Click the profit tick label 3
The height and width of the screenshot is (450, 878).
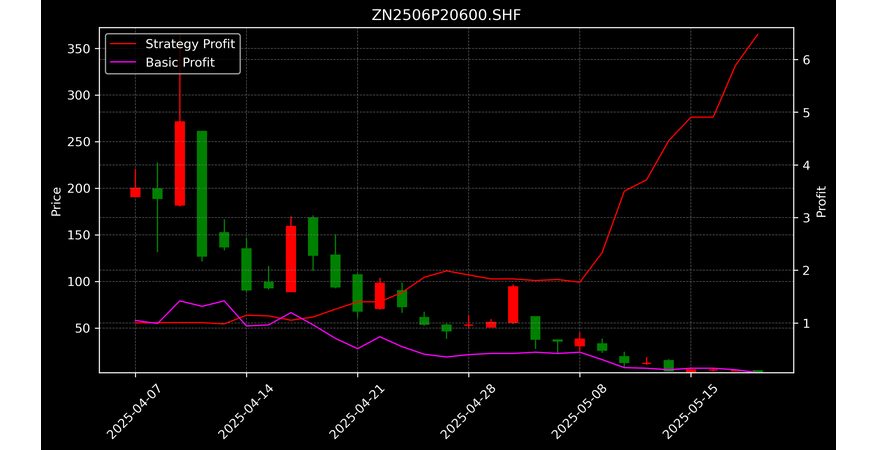[807, 218]
